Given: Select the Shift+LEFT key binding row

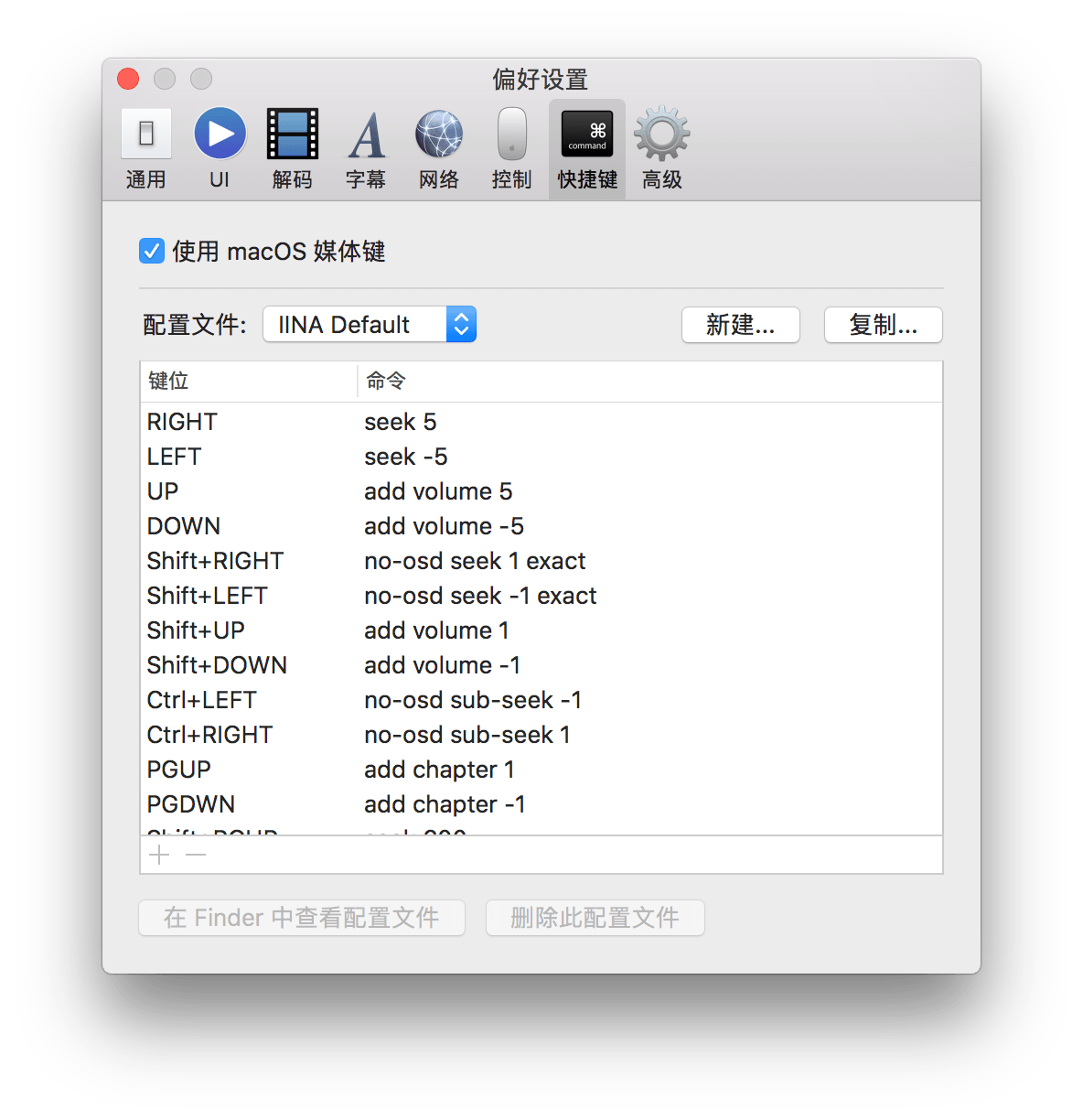Looking at the screenshot, I should tap(541, 596).
